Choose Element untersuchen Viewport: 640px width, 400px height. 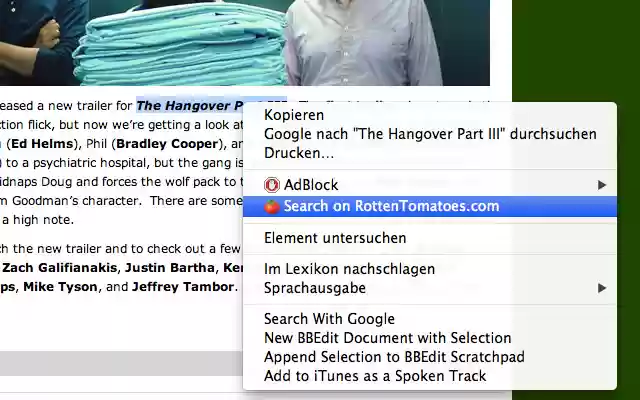pos(430,238)
